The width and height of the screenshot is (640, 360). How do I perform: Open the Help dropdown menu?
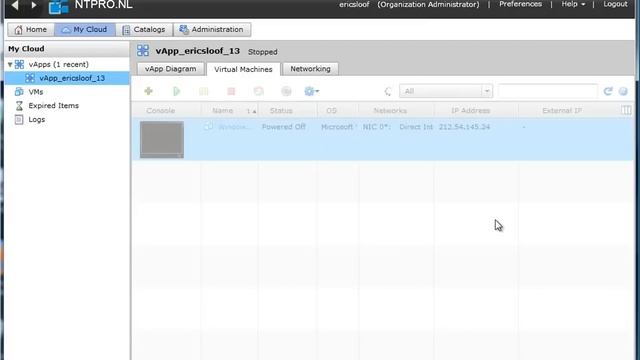573,4
